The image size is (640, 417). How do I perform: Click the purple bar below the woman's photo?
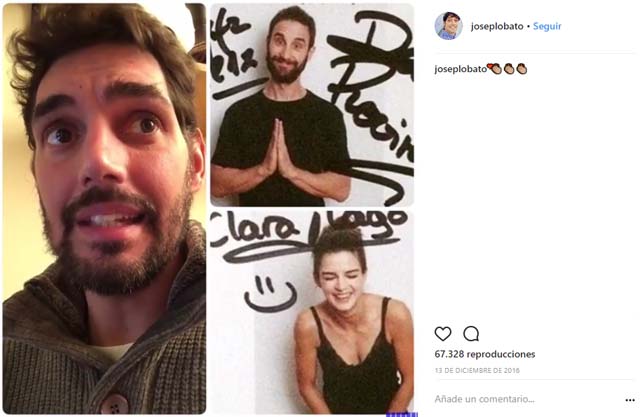click(x=402, y=415)
